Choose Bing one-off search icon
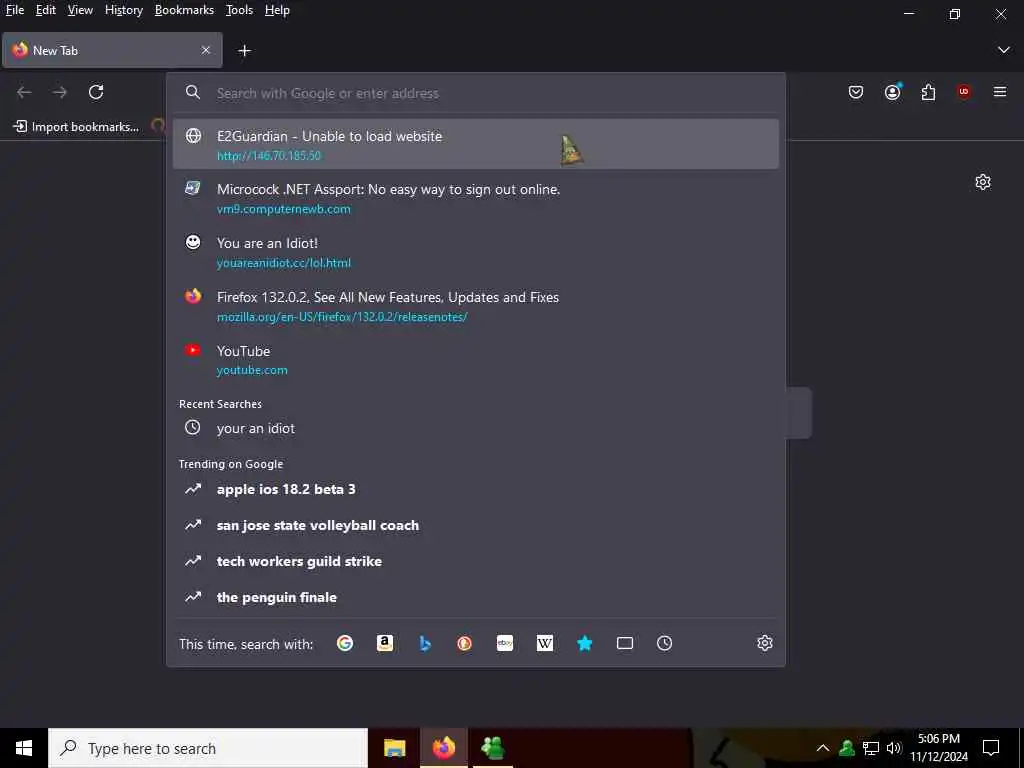Screen dimensions: 1024x768 (425, 643)
